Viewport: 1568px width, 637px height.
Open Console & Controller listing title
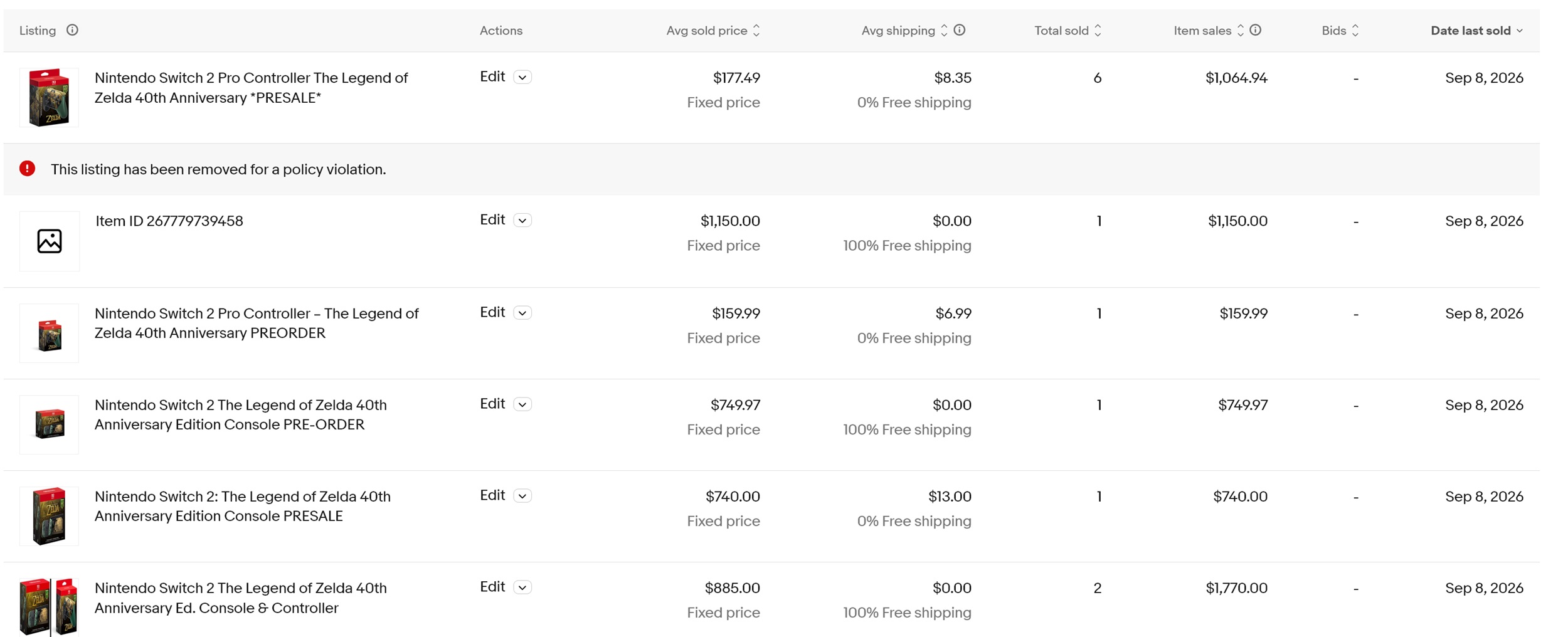tap(240, 598)
